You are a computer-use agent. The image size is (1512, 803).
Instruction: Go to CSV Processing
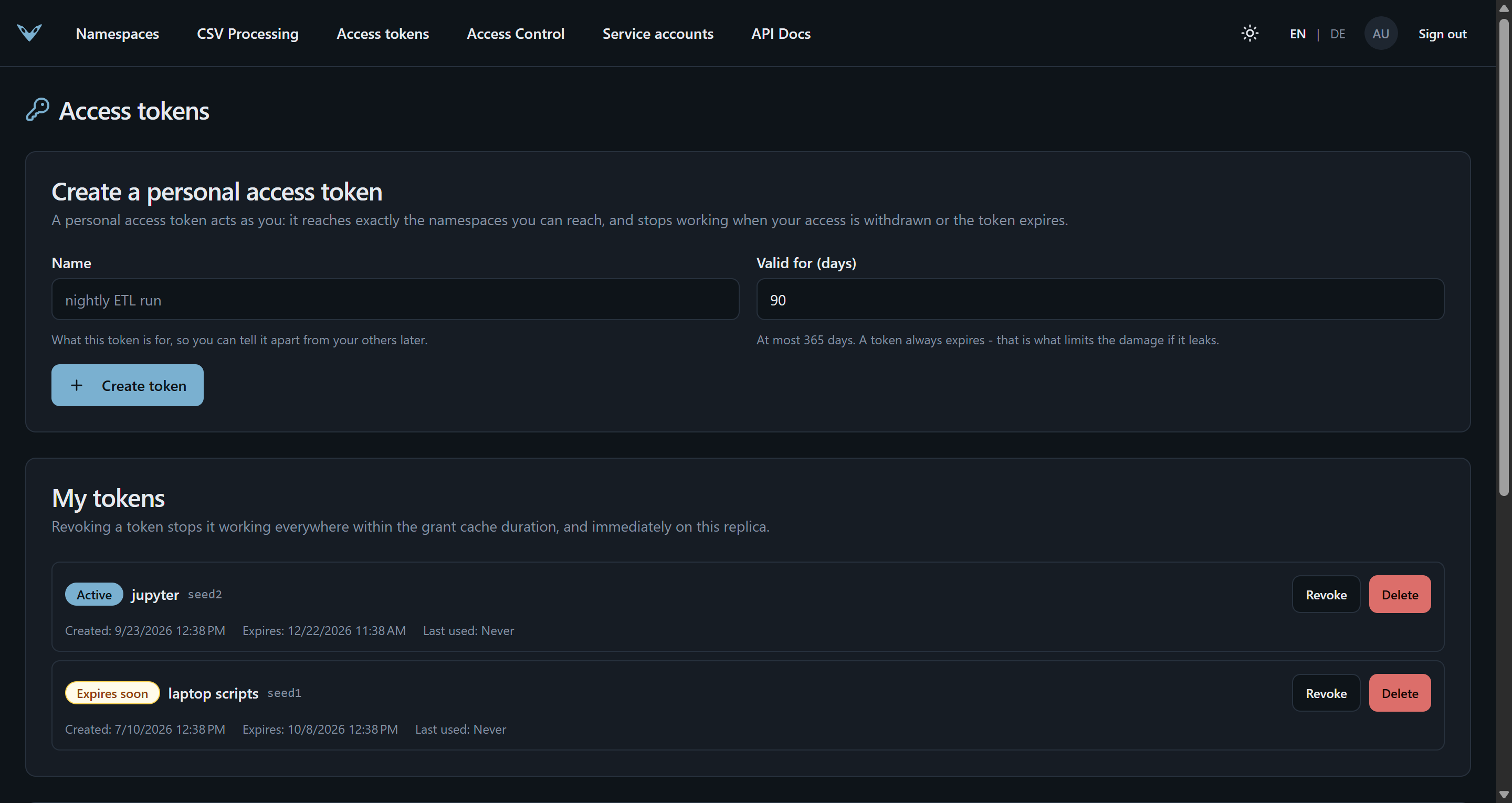[248, 34]
